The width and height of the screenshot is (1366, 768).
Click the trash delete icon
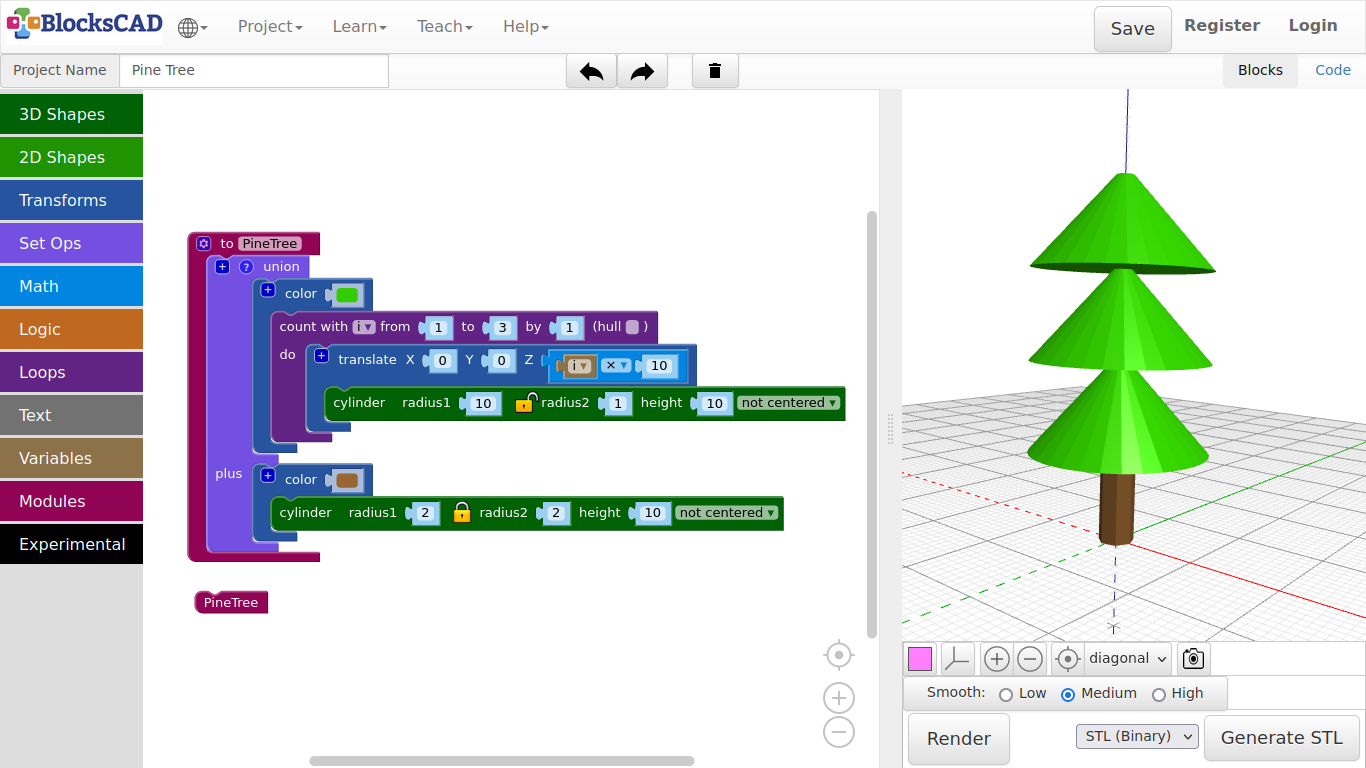715,71
